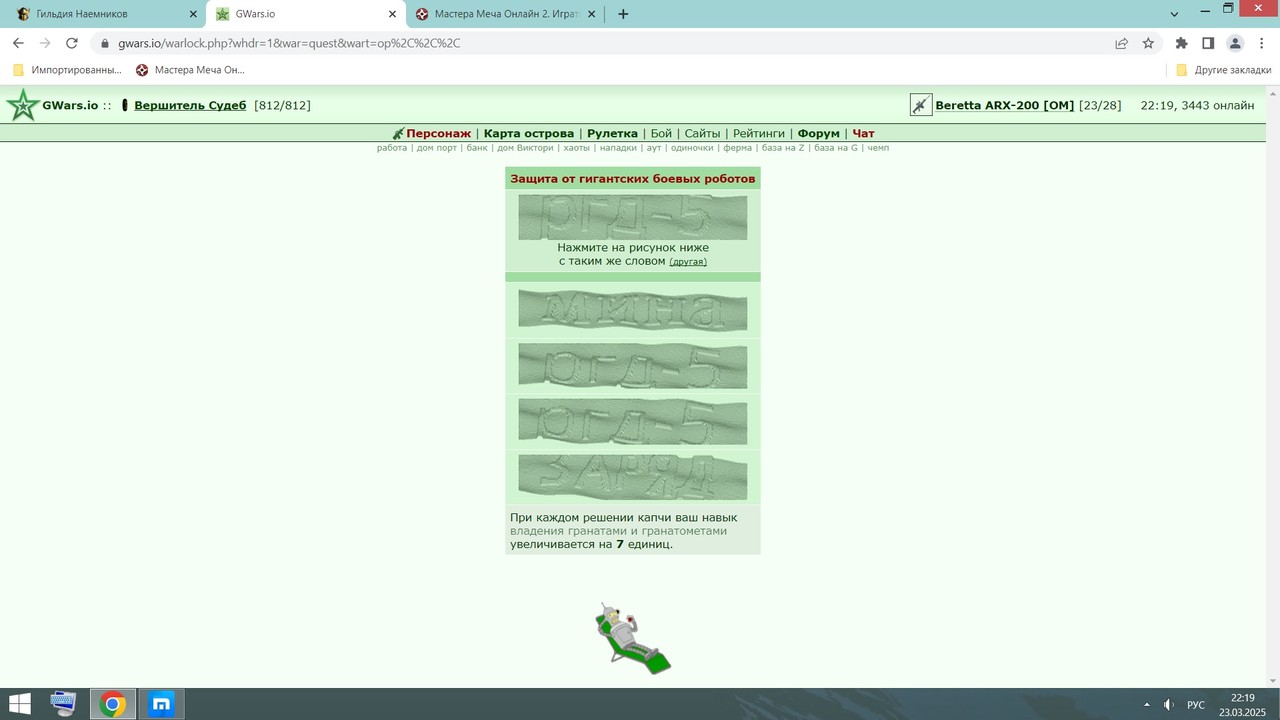Close the Мастера Меча Онлайн 2 tab

592,14
